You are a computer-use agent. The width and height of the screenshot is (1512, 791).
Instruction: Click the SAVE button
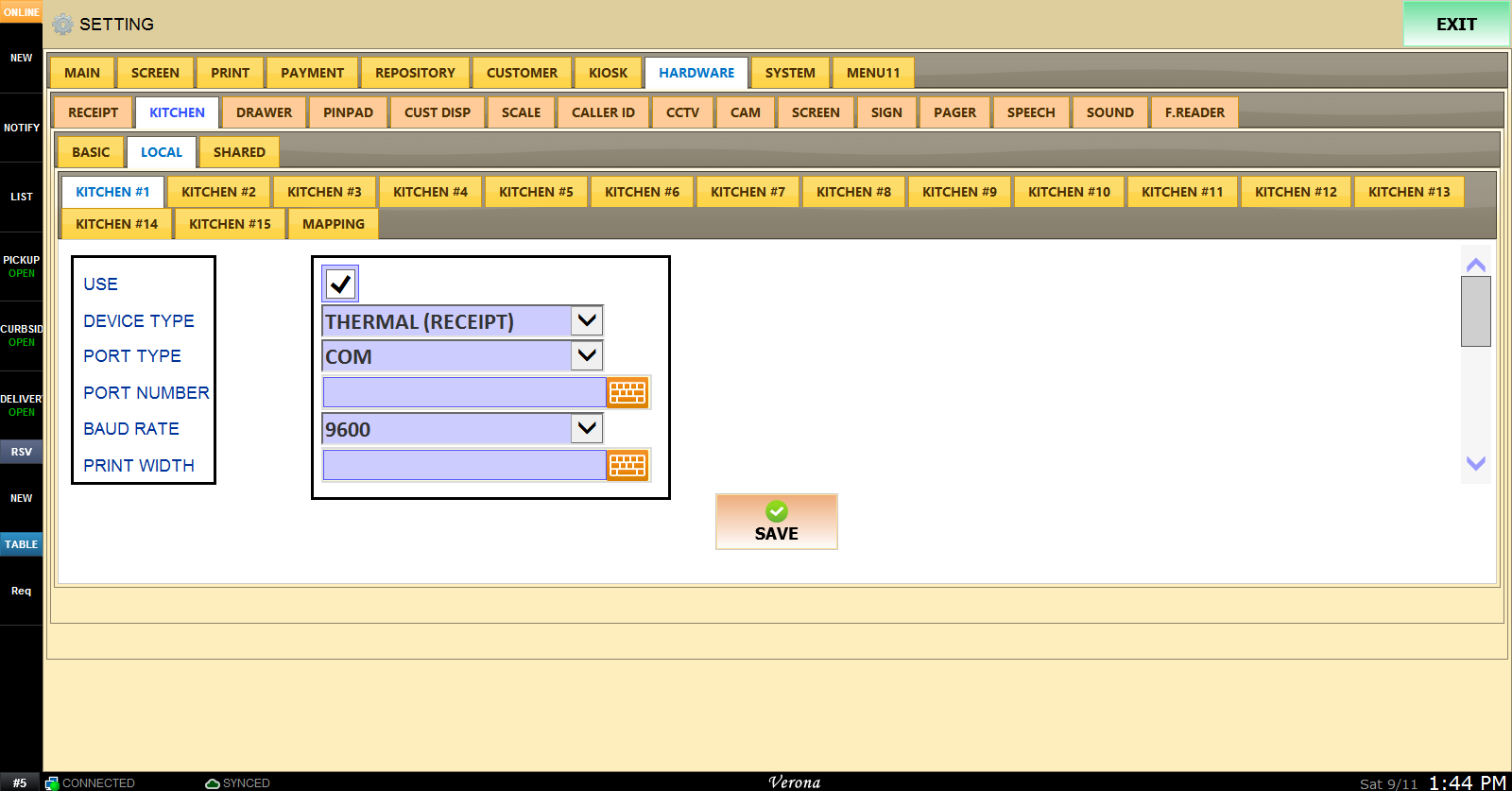pyautogui.click(x=777, y=522)
